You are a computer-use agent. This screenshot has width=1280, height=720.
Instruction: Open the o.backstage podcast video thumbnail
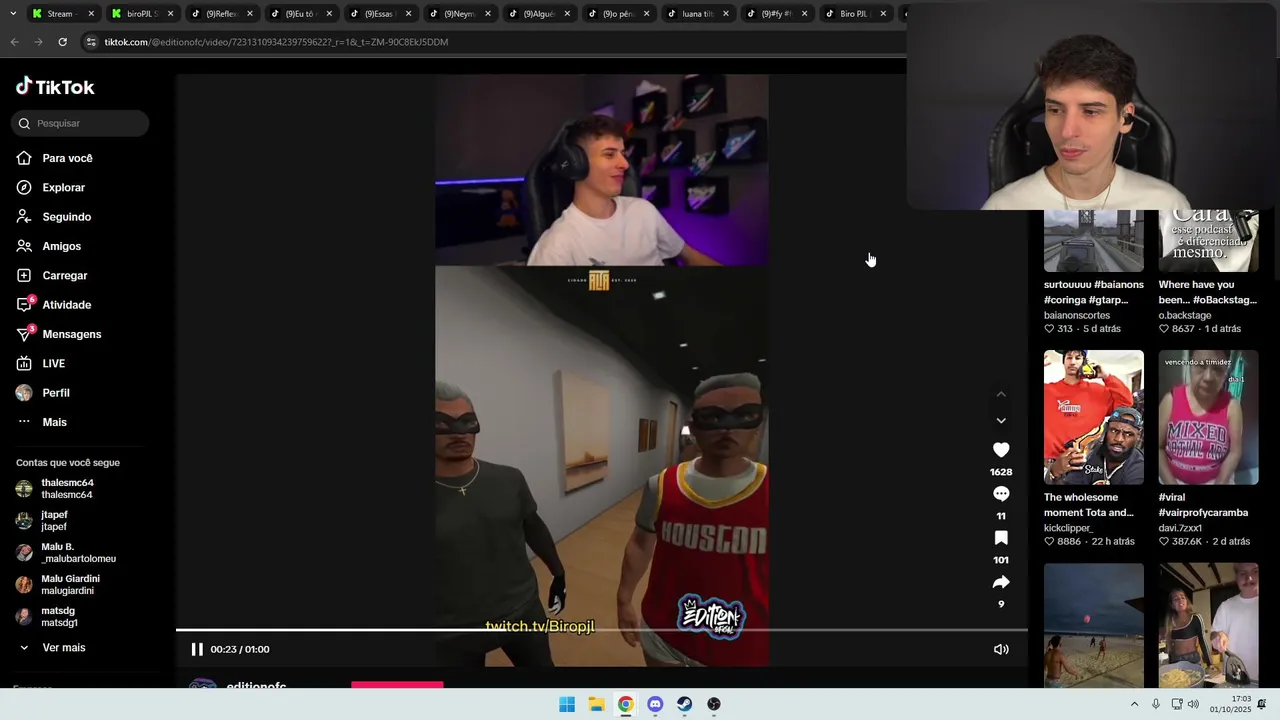click(1209, 241)
